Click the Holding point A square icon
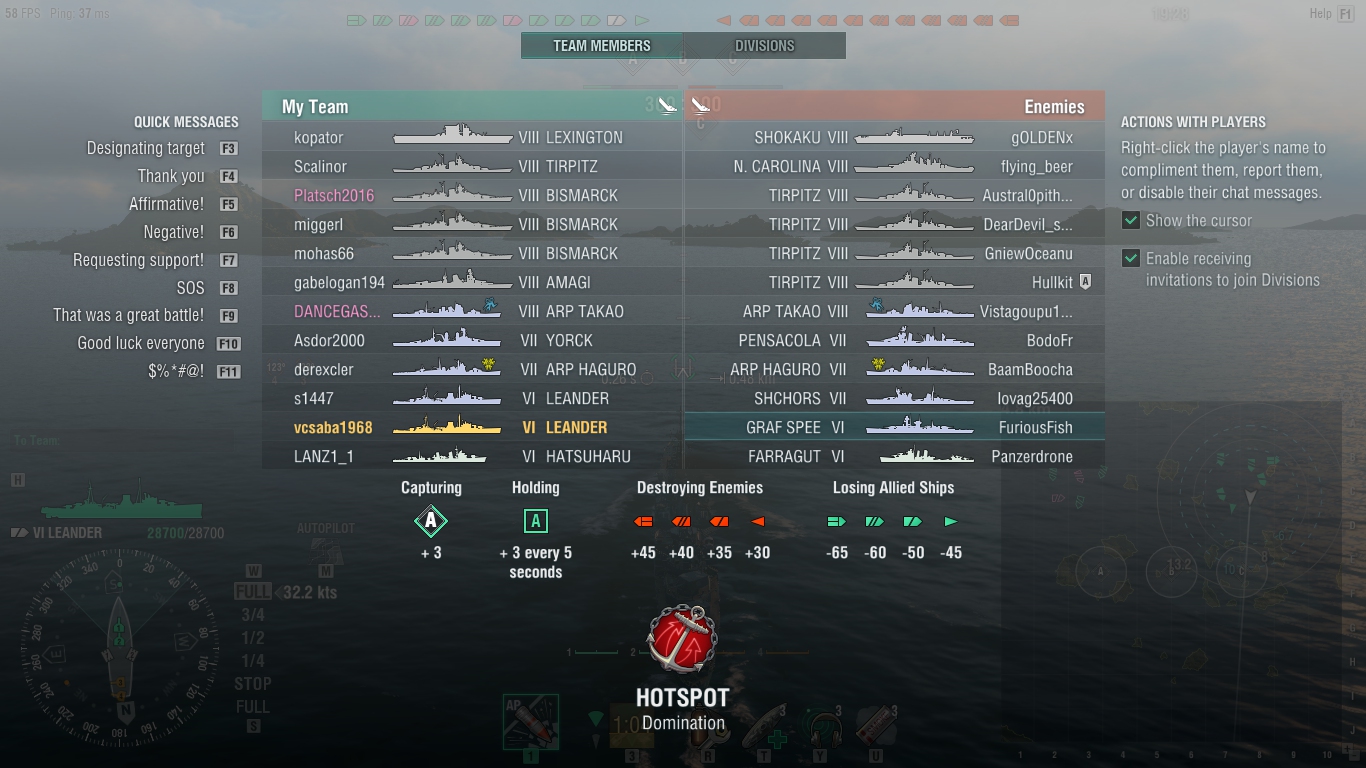The image size is (1366, 768). click(x=535, y=521)
